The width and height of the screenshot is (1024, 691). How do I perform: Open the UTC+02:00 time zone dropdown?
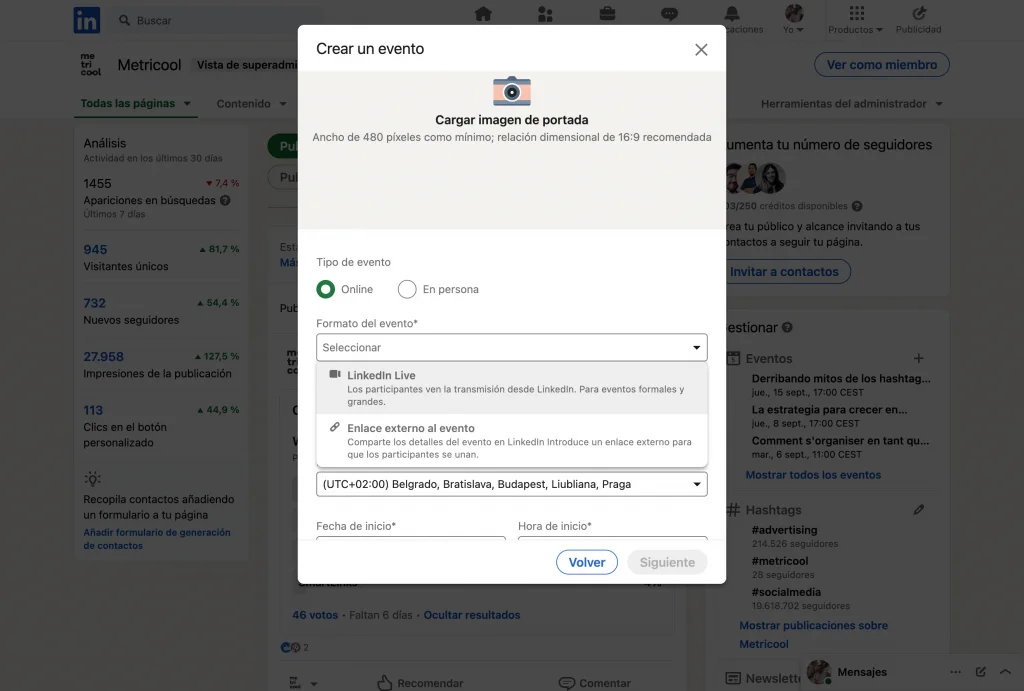point(511,484)
